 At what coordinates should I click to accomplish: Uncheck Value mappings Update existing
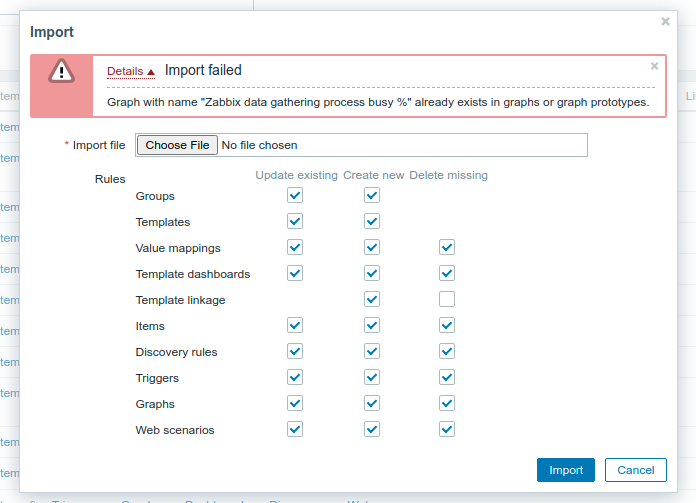(295, 247)
